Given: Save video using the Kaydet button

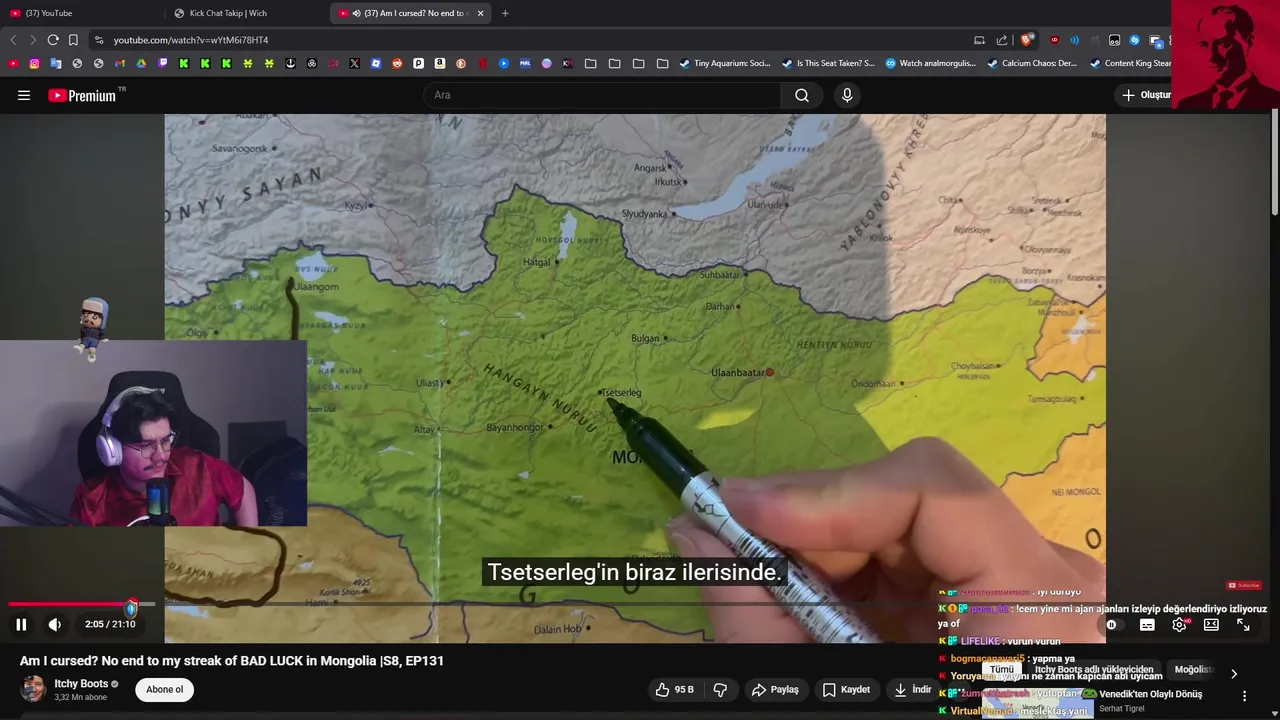Looking at the screenshot, I should (x=846, y=689).
